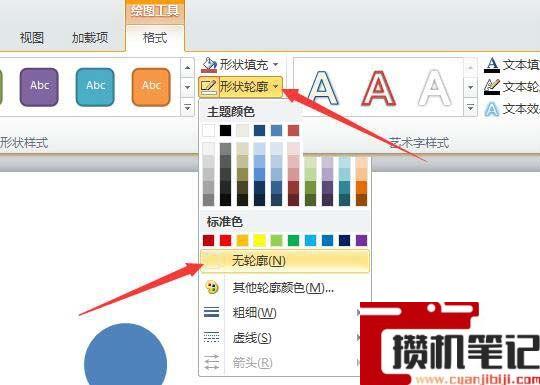Click the Text Fill A icon
The image size is (540, 385).
492,65
